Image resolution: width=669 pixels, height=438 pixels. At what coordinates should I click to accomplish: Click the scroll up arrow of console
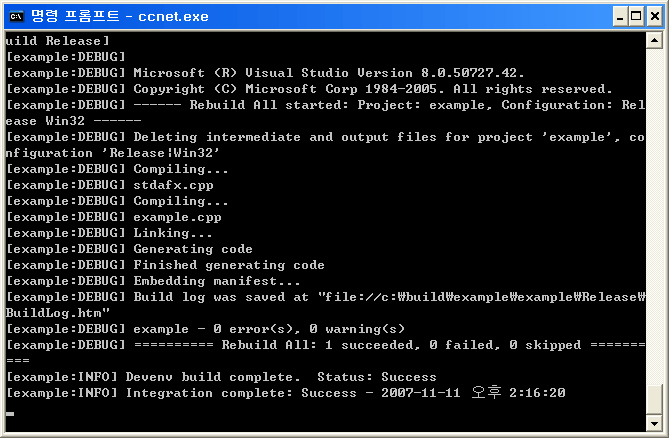(653, 41)
